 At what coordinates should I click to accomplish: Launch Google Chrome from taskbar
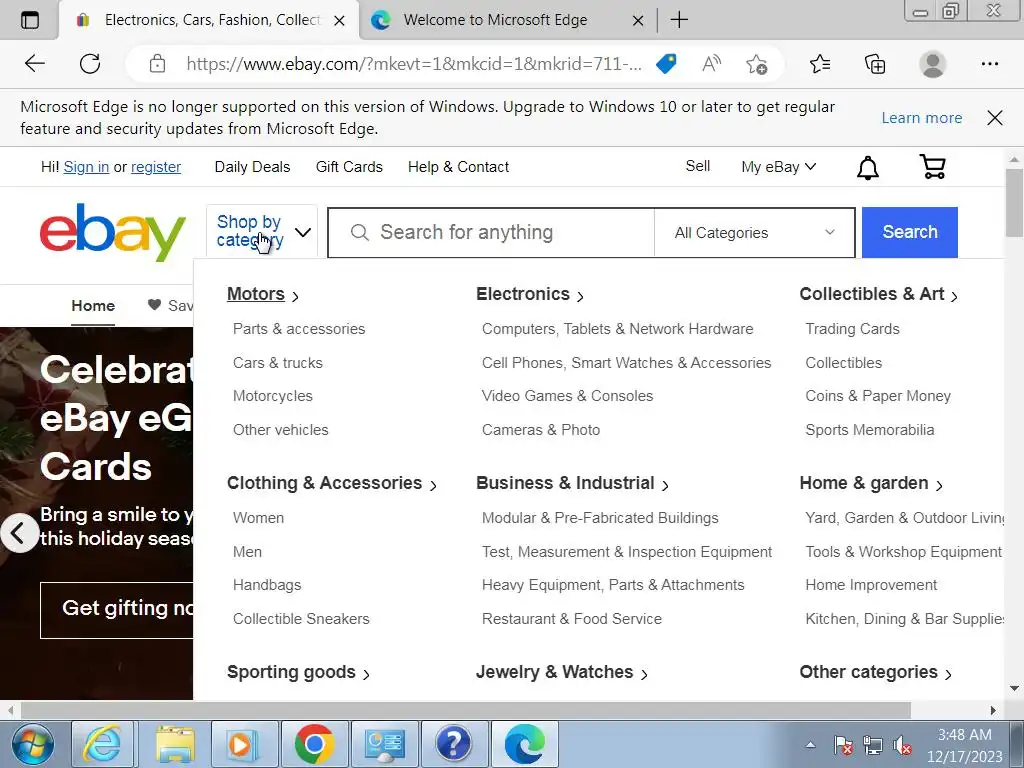314,744
